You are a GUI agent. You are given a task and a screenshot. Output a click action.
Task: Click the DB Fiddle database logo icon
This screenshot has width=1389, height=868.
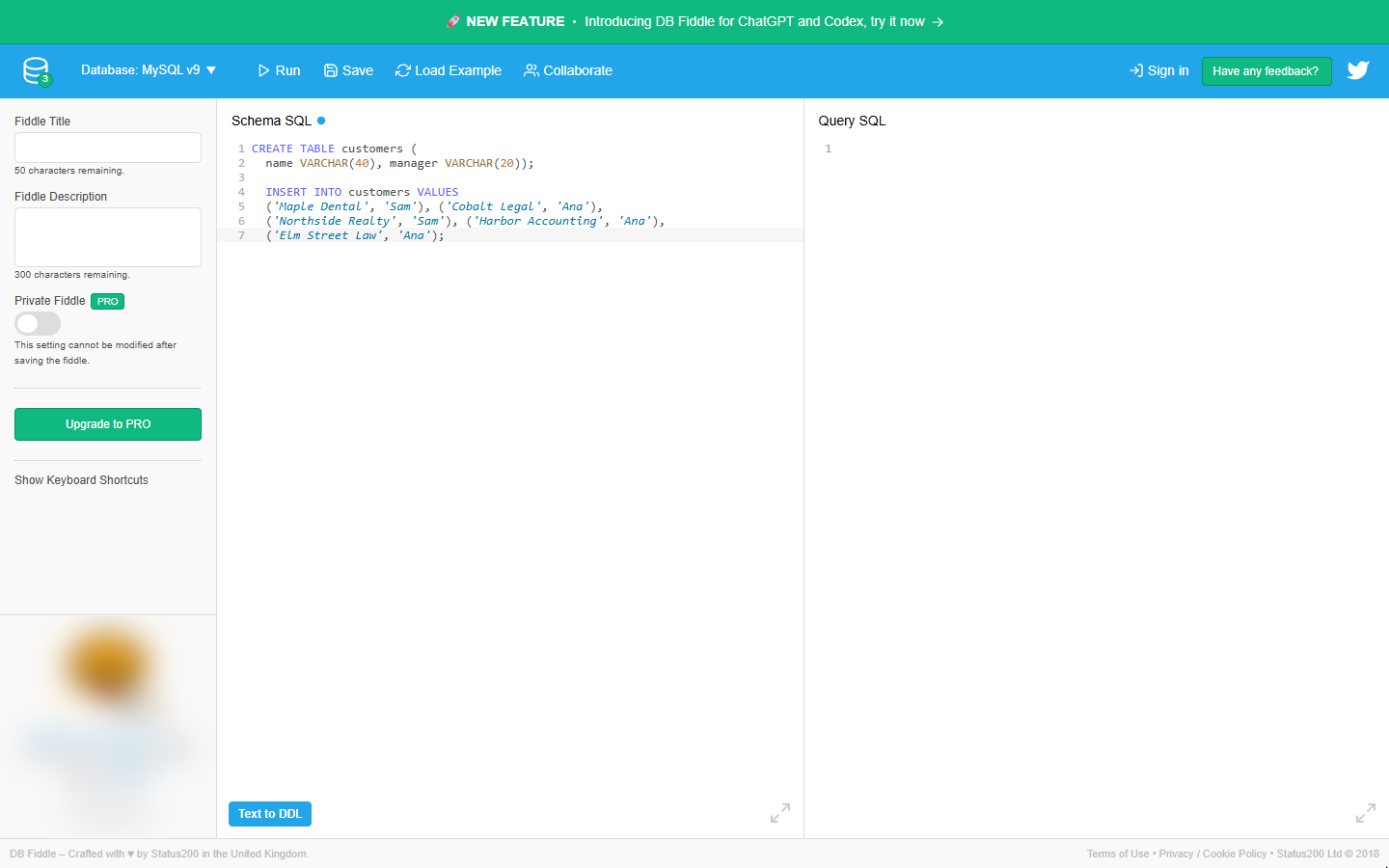click(x=37, y=71)
